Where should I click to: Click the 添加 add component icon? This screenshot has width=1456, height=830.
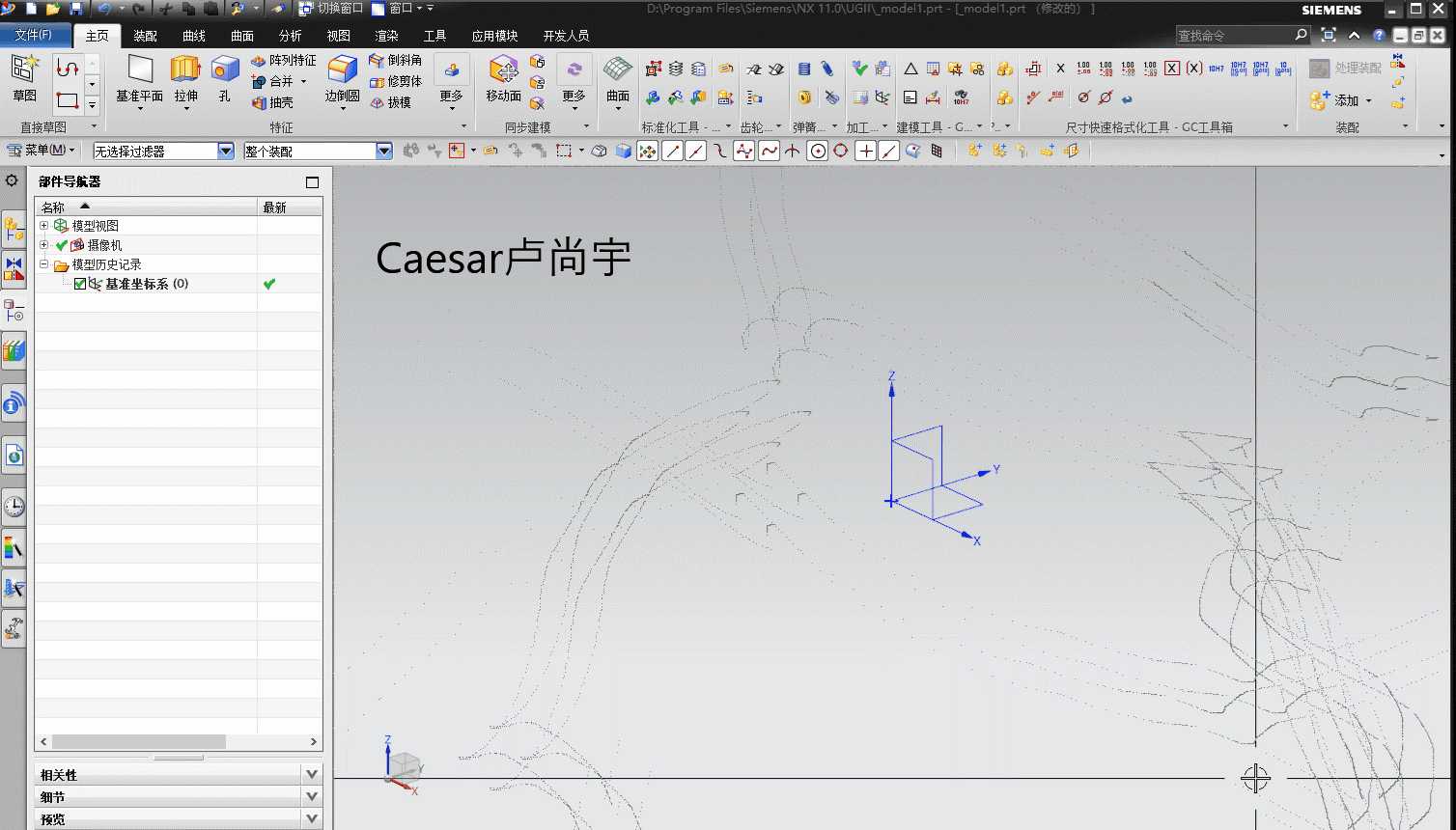click(1320, 100)
